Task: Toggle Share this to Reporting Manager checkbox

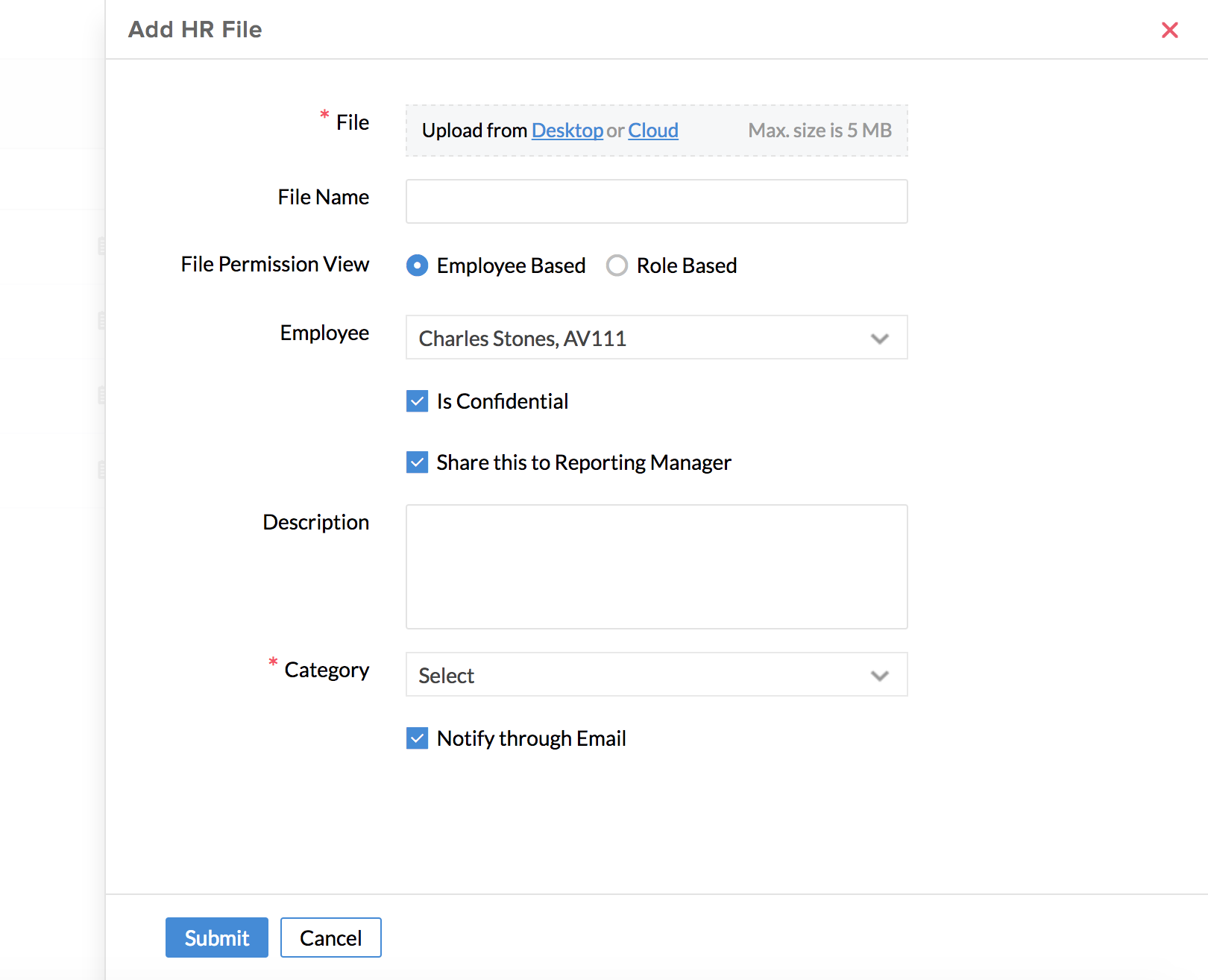Action: [418, 462]
